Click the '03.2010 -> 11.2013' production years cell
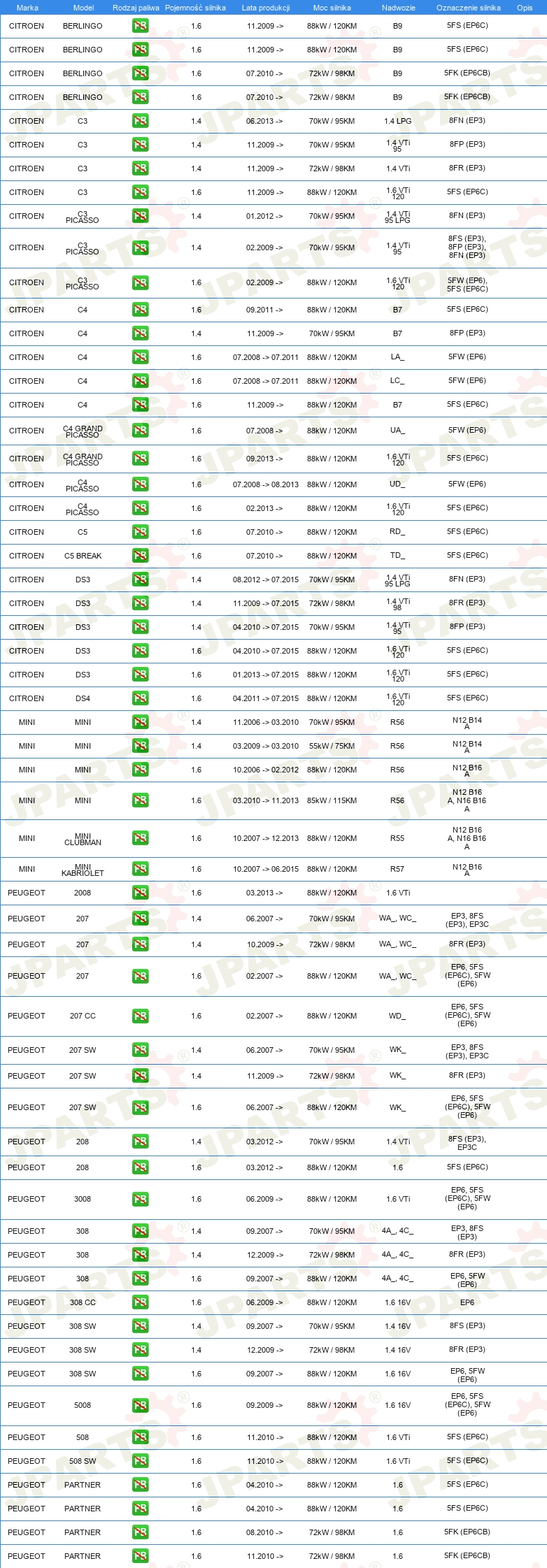The height and width of the screenshot is (1568, 547). [266, 800]
